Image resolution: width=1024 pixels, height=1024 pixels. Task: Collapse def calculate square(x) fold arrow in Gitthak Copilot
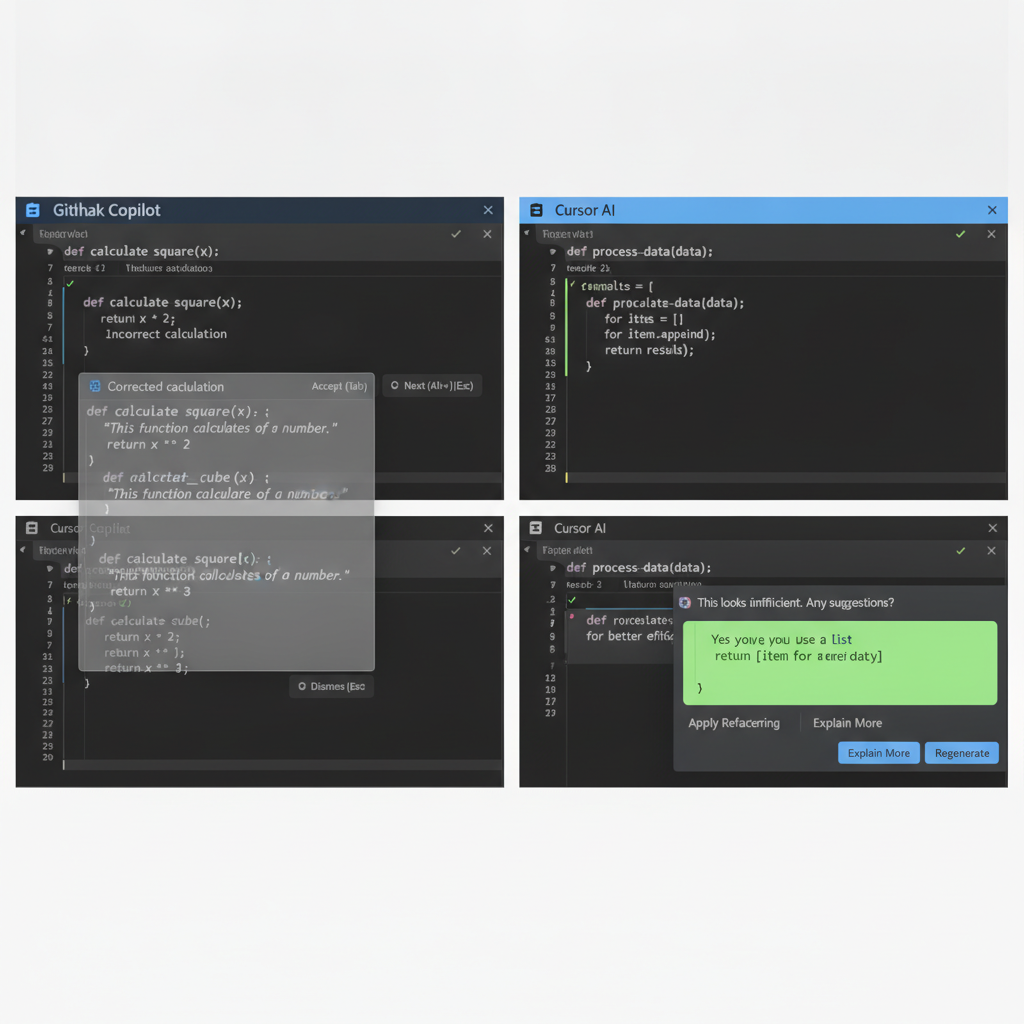[x=50, y=251]
